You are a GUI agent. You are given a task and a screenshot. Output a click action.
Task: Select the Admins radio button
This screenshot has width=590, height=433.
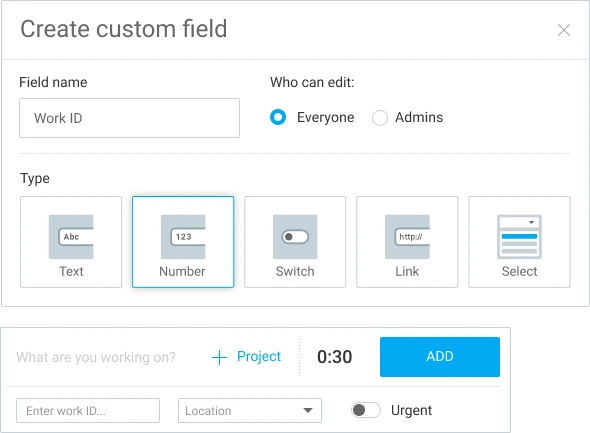point(380,118)
